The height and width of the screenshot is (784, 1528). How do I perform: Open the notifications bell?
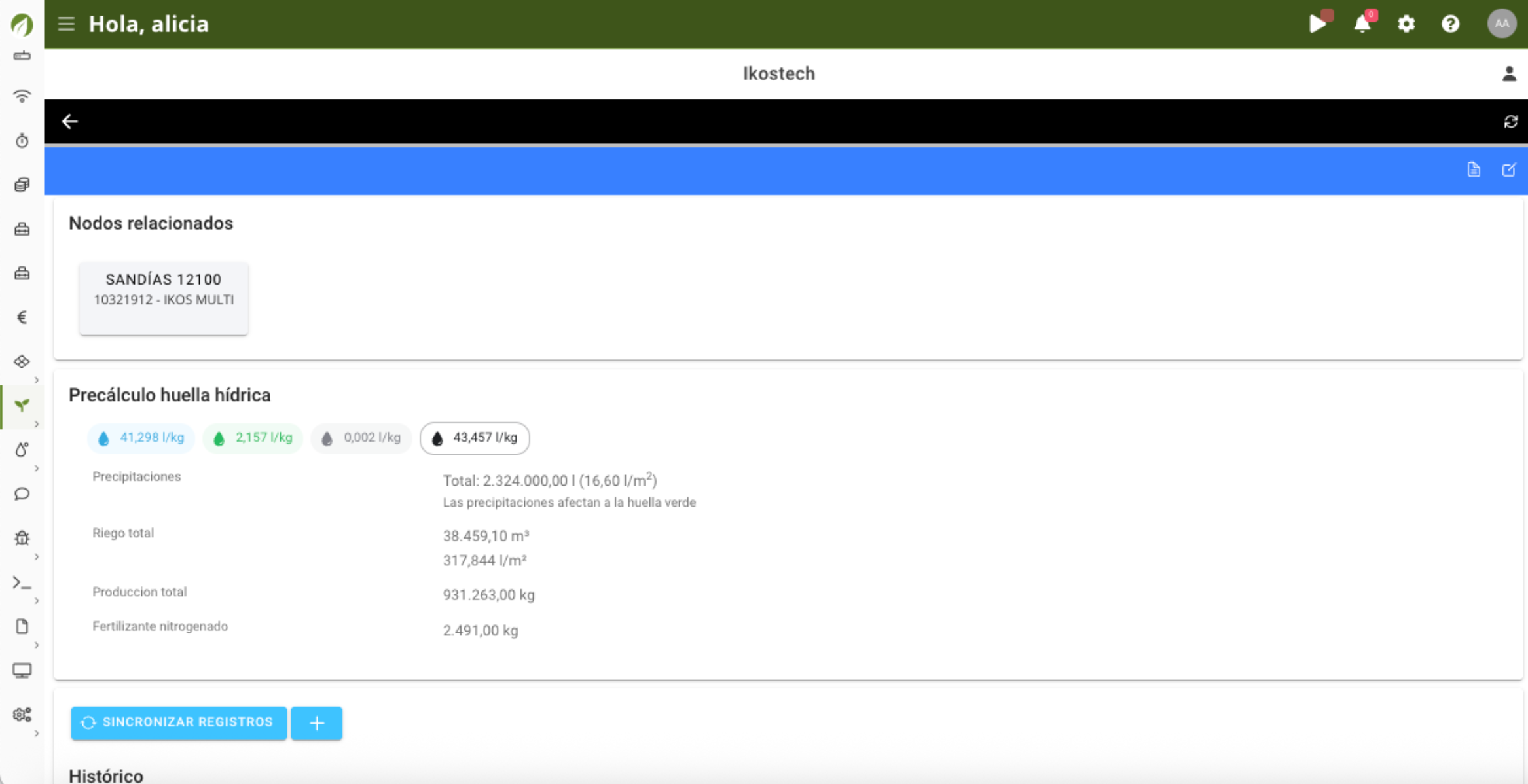pyautogui.click(x=1362, y=24)
